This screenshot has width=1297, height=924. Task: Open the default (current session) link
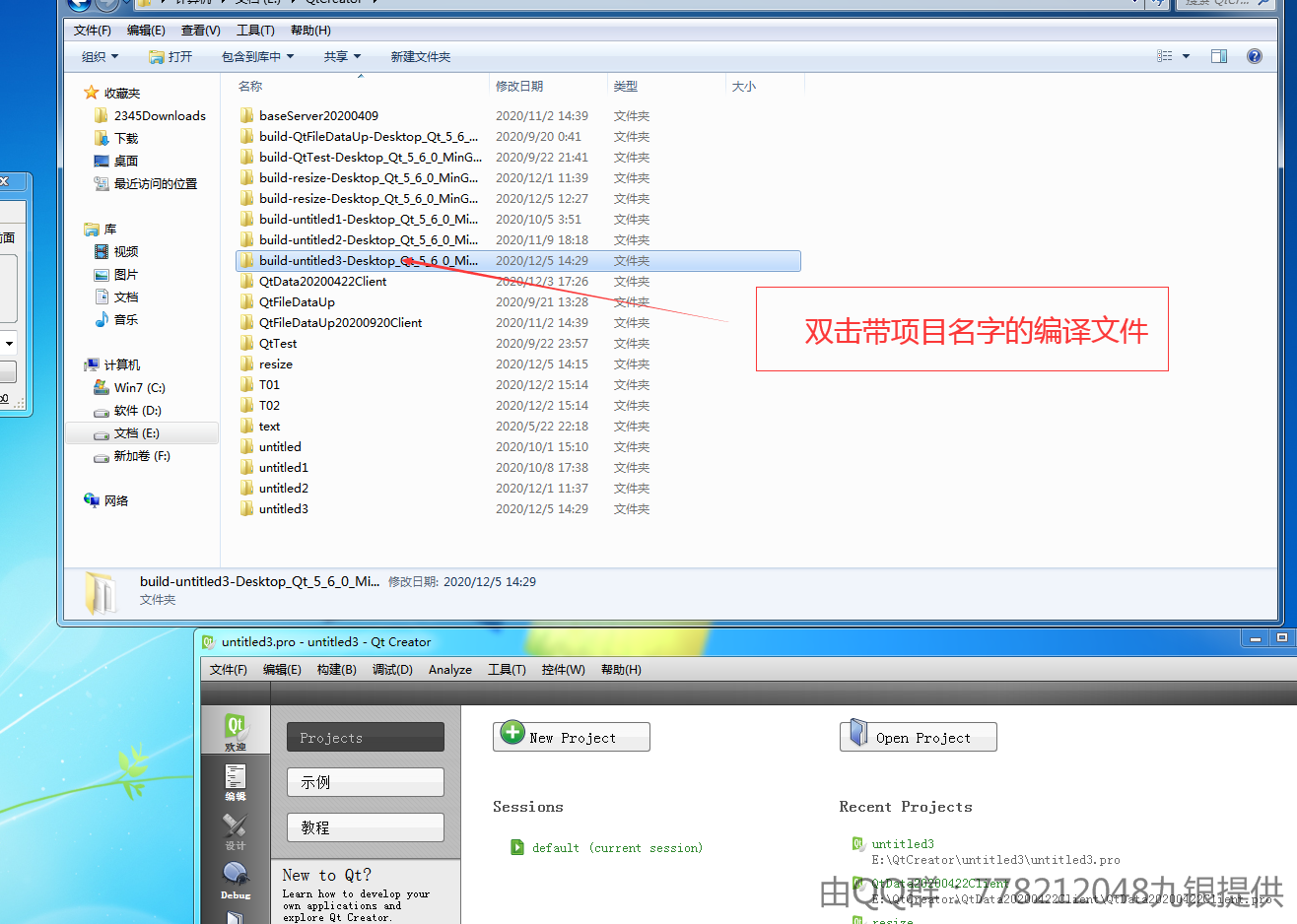point(617,848)
